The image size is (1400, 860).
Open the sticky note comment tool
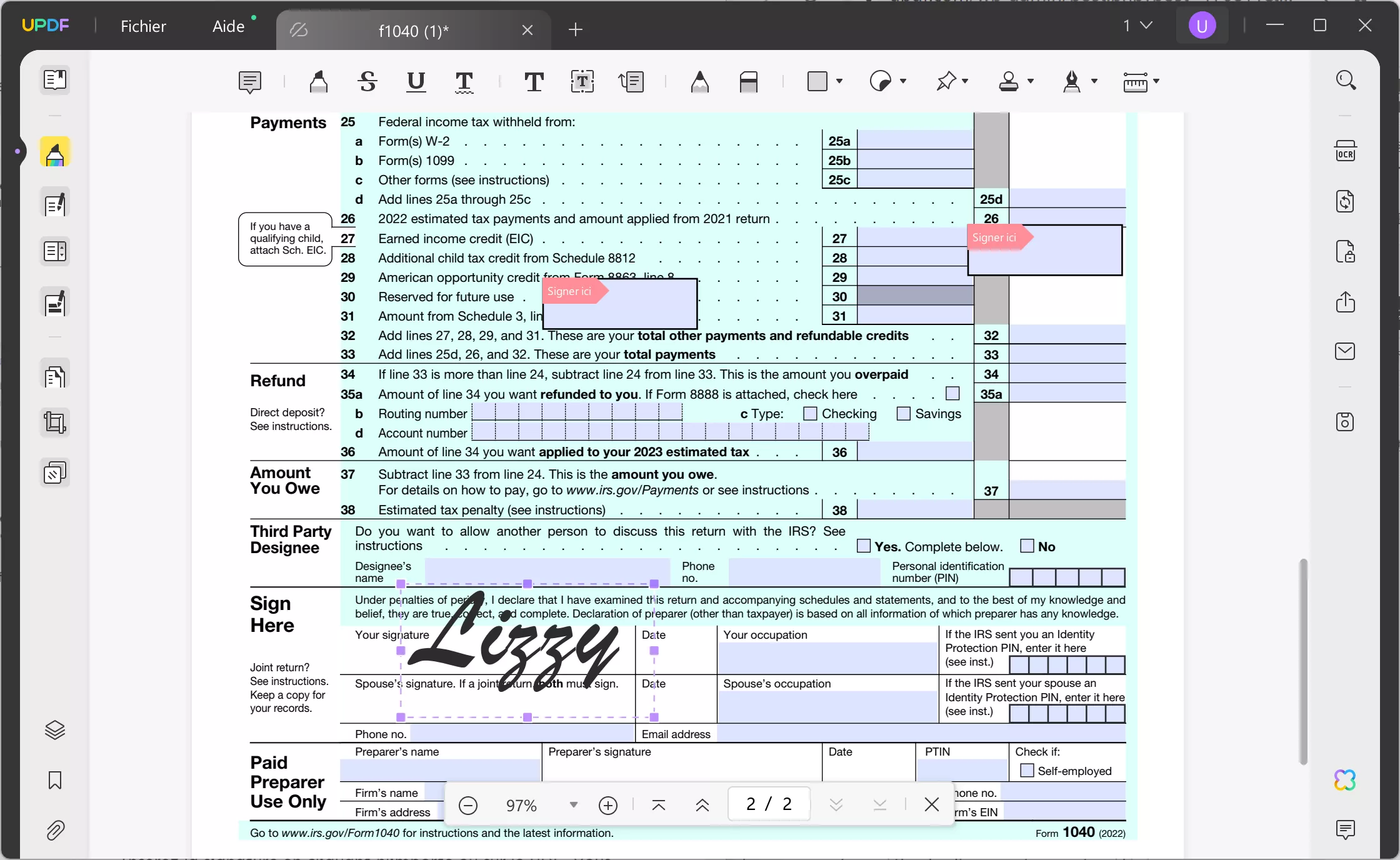tap(249, 82)
